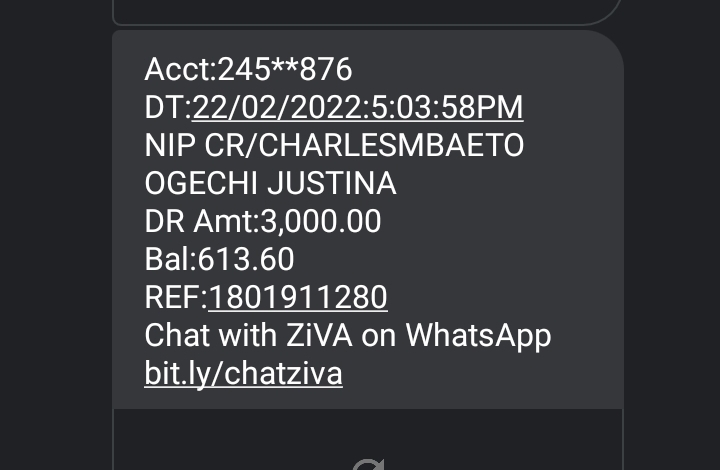The width and height of the screenshot is (720, 470).
Task: Select the DR Amt:3,000.00 line
Action: pos(263,221)
